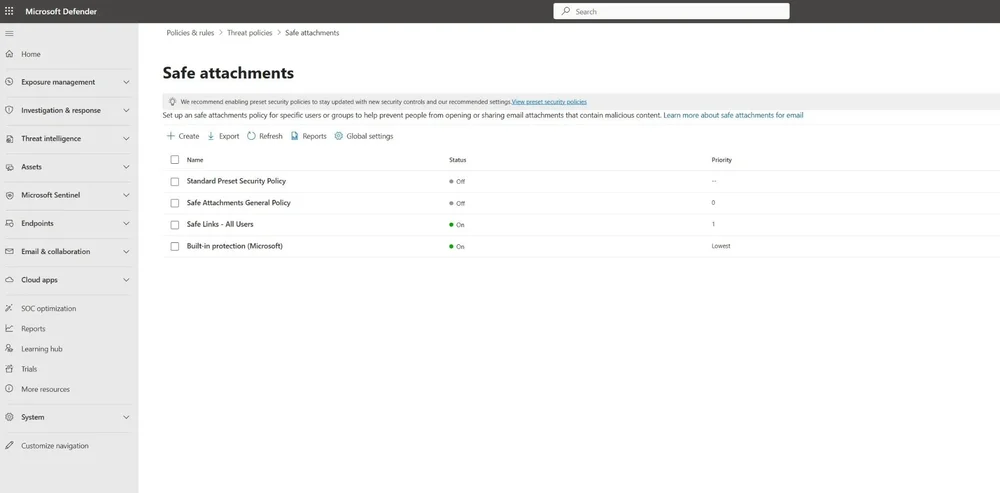Click the Cloud apps cloud icon
Image resolution: width=1000 pixels, height=493 pixels.
(x=9, y=280)
